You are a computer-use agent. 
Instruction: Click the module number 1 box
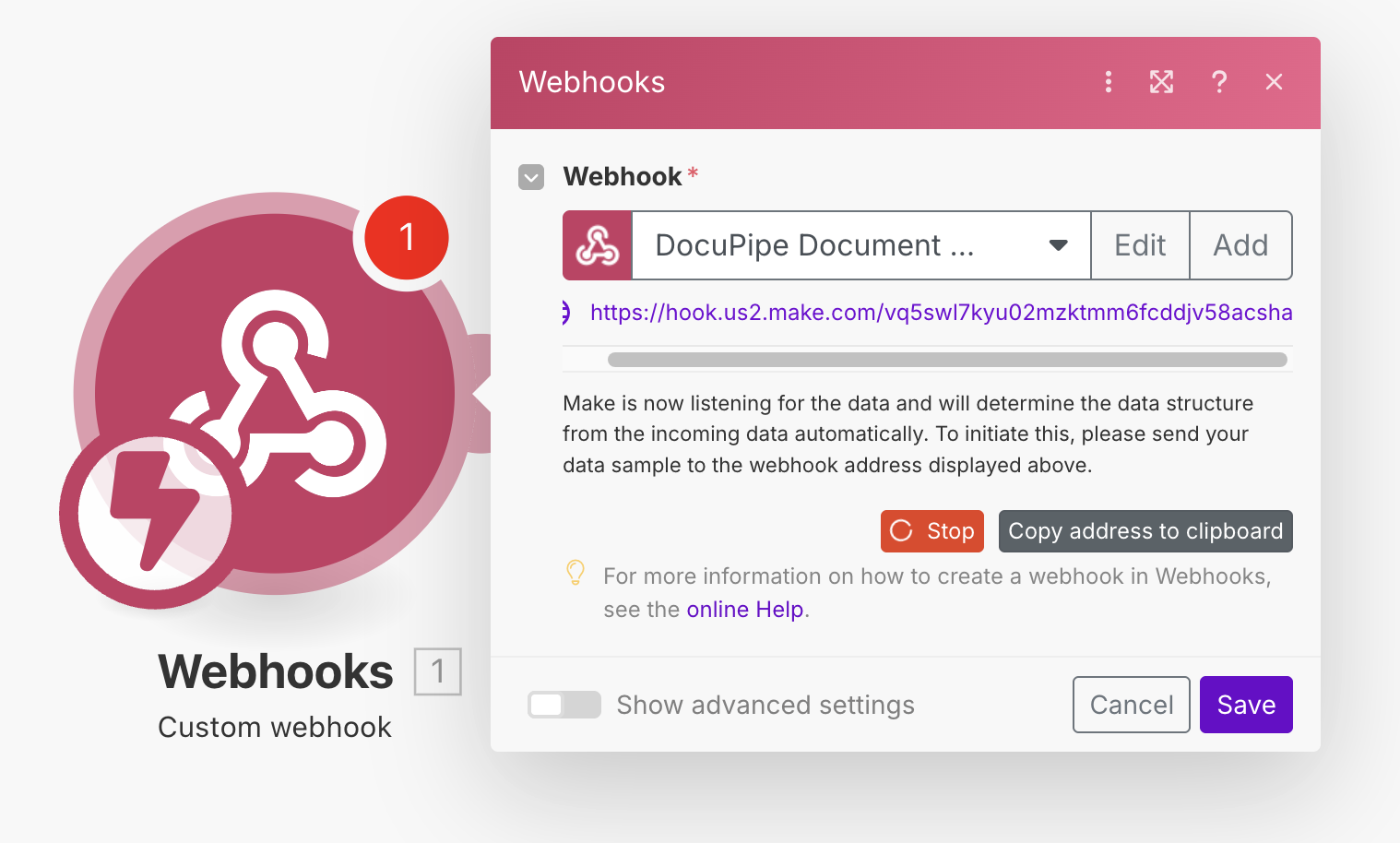click(x=438, y=671)
